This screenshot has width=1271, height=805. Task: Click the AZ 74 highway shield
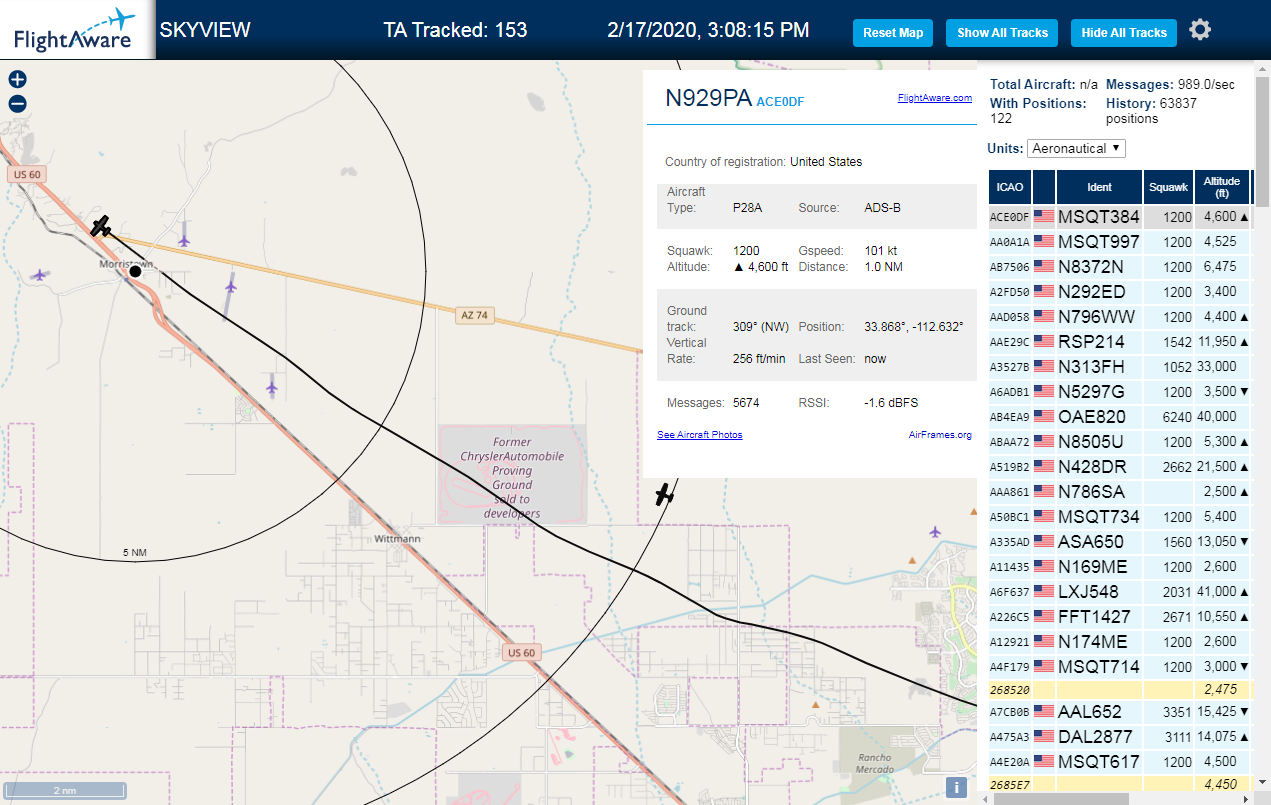coord(475,315)
